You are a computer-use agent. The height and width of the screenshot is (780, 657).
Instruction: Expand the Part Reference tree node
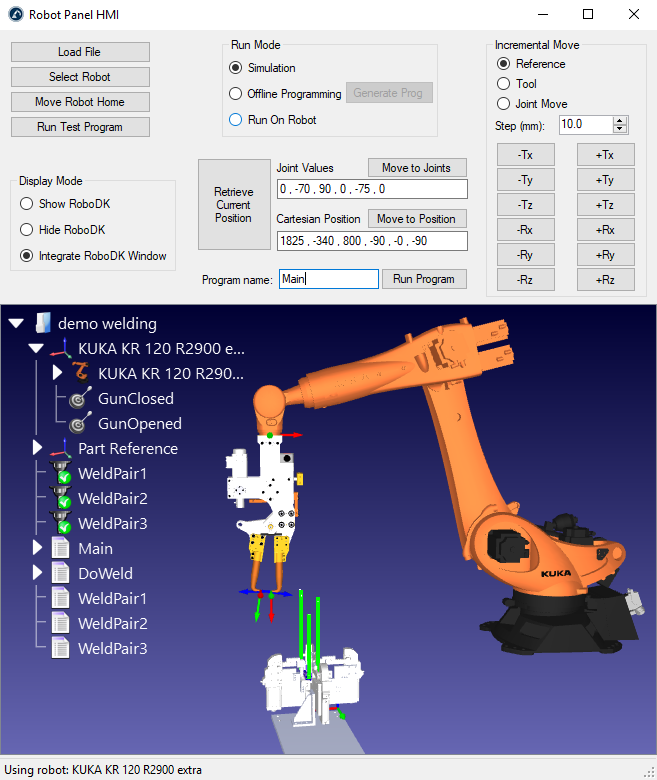[x=38, y=448]
